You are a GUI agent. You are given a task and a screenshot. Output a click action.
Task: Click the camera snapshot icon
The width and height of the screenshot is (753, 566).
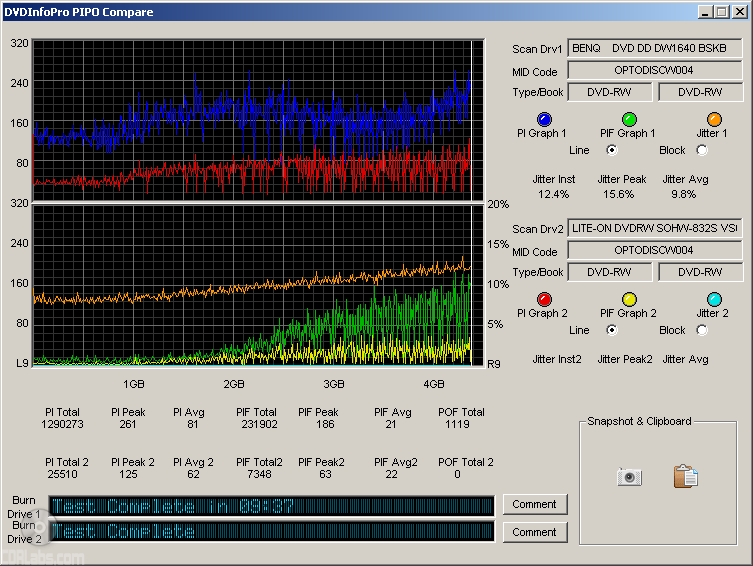[629, 477]
